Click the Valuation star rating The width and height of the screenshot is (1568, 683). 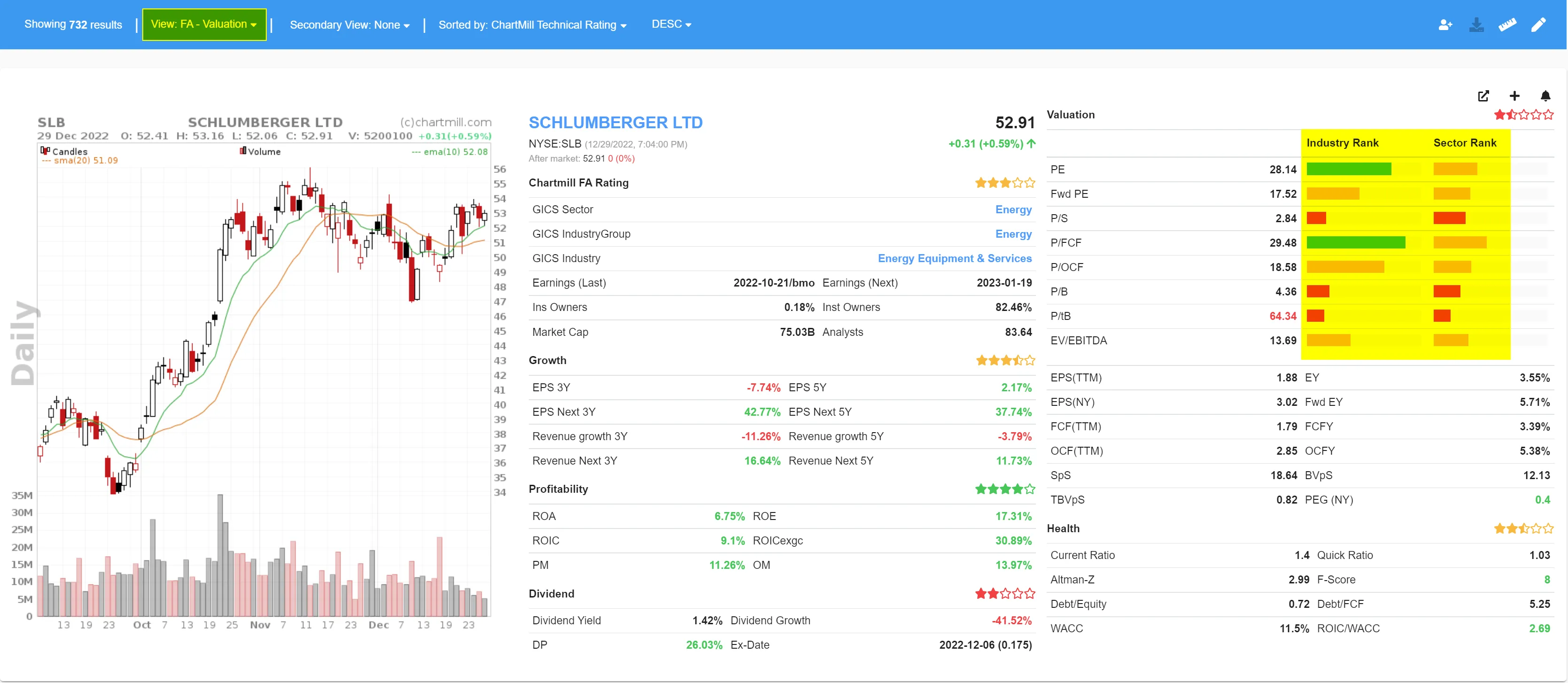[1523, 115]
